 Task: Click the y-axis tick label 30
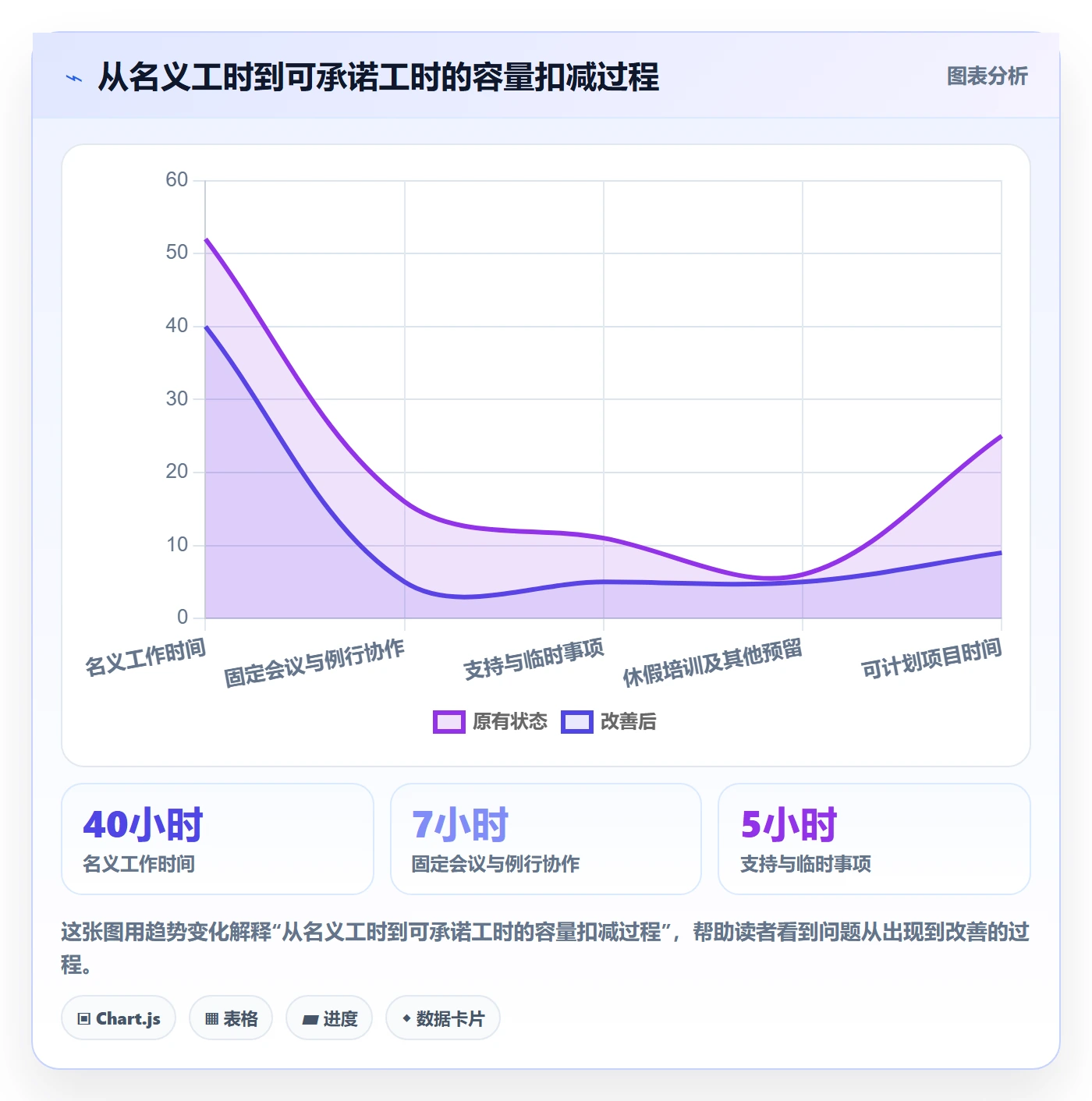pyautogui.click(x=177, y=399)
